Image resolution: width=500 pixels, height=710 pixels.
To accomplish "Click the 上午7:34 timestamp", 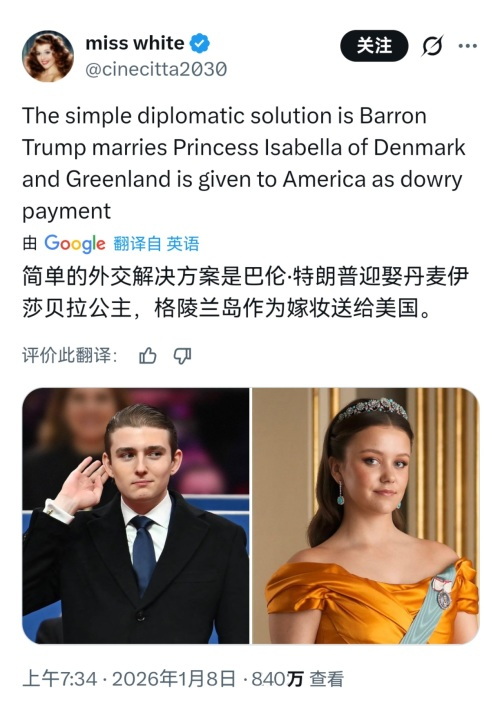I will point(59,679).
